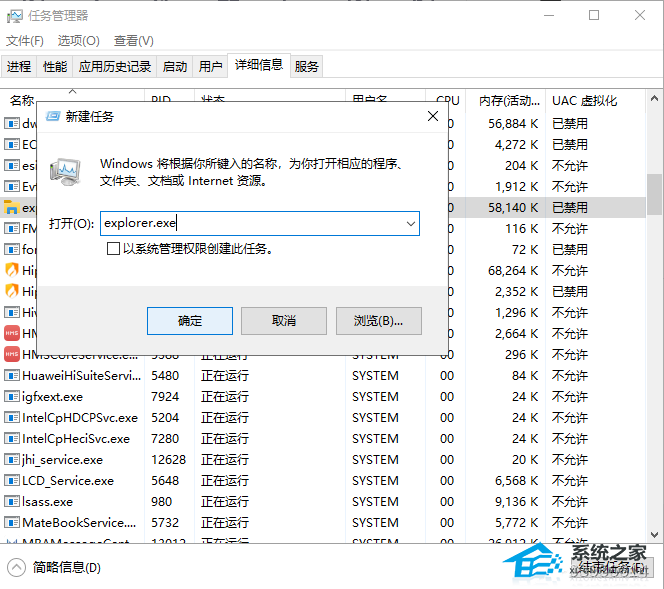Click the scrollbar up arrow
The width and height of the screenshot is (664, 589).
(x=654, y=99)
